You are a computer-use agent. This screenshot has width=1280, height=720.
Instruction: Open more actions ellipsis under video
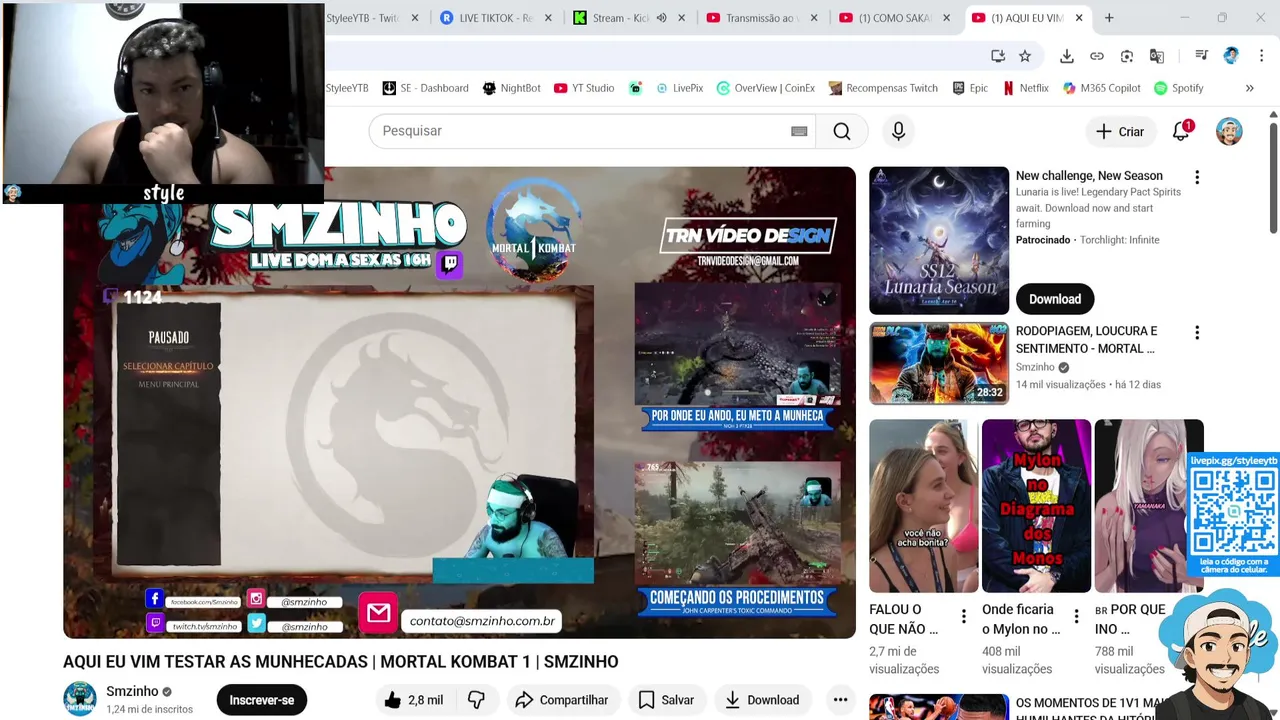pos(840,700)
